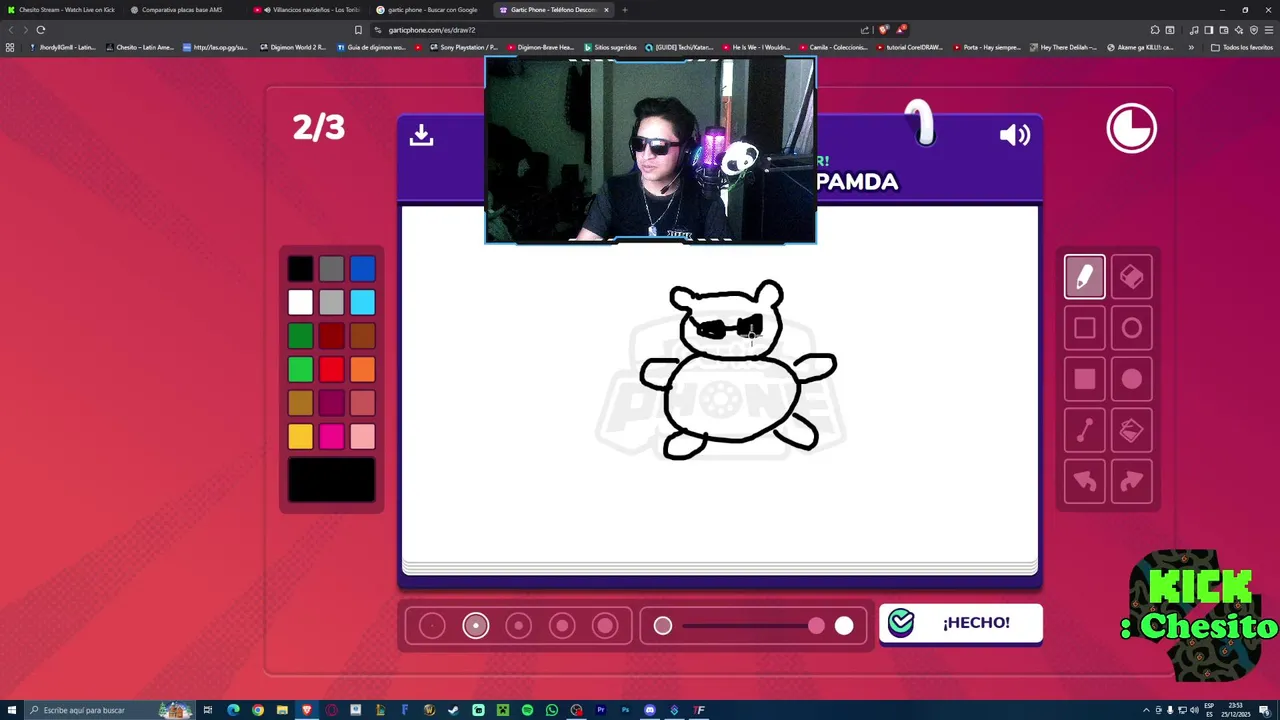This screenshot has width=1280, height=720.
Task: Click the Windows taskbar search box
Action: point(110,710)
